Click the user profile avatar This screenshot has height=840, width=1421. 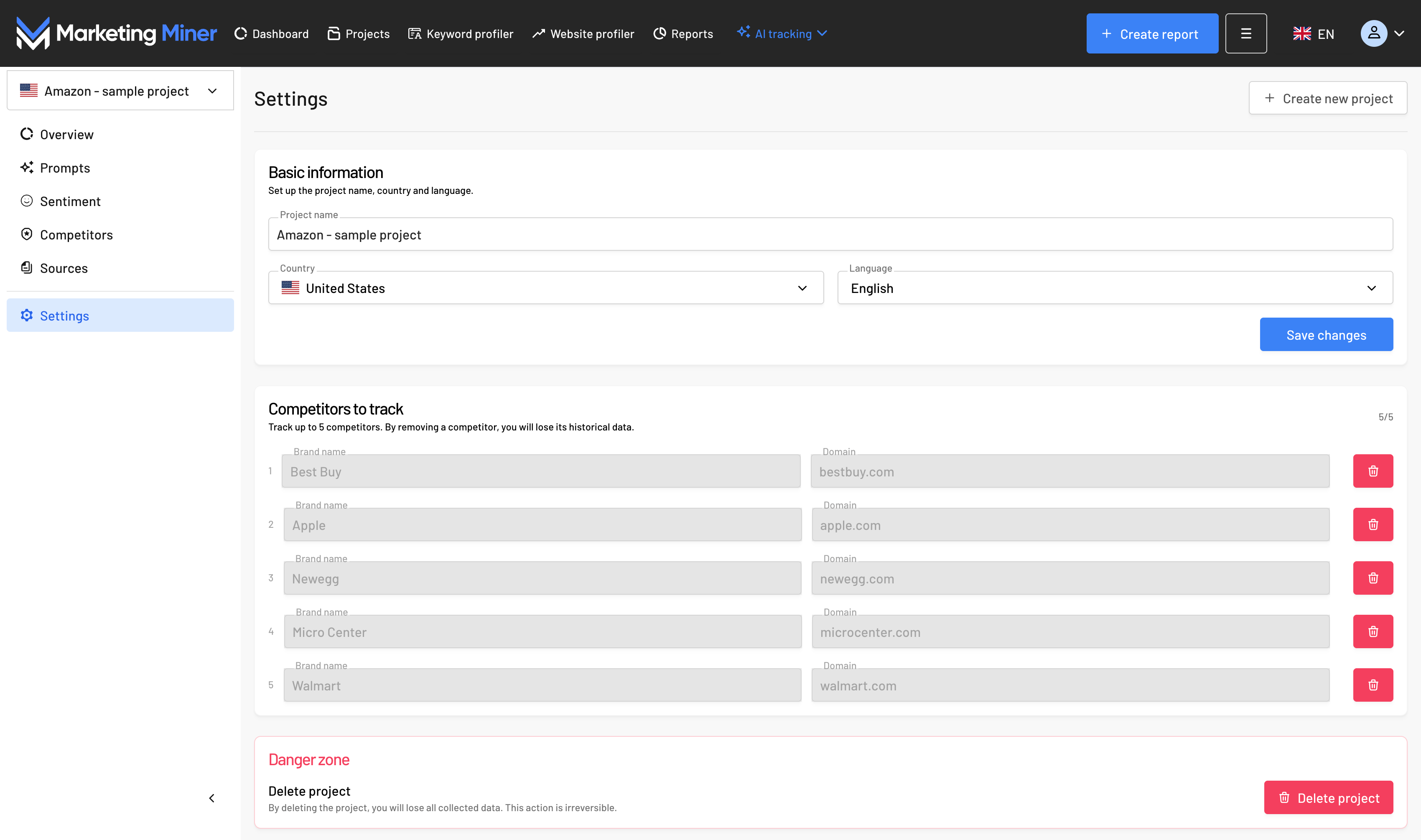click(1373, 33)
